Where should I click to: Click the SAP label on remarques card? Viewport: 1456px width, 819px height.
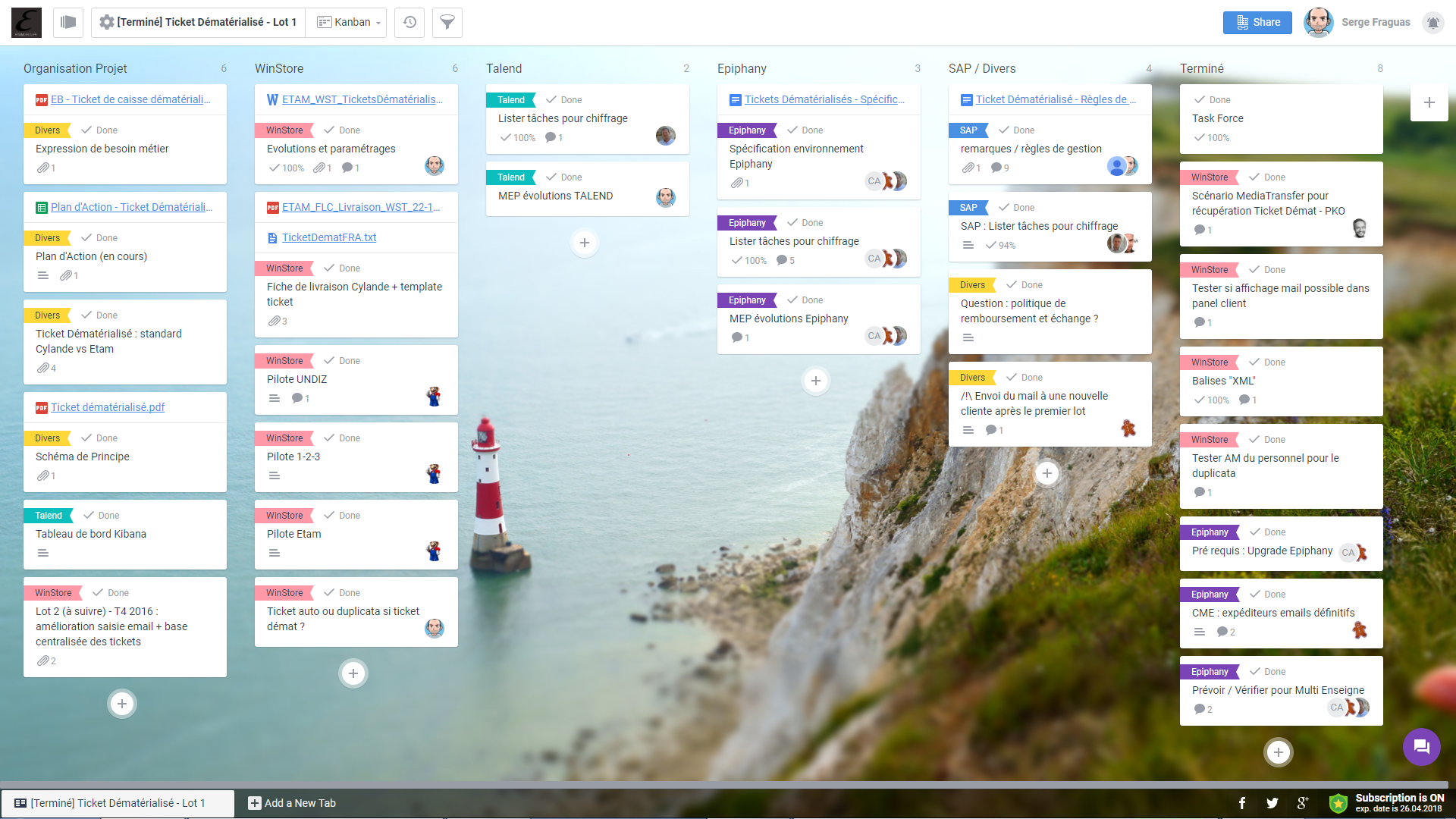(968, 130)
